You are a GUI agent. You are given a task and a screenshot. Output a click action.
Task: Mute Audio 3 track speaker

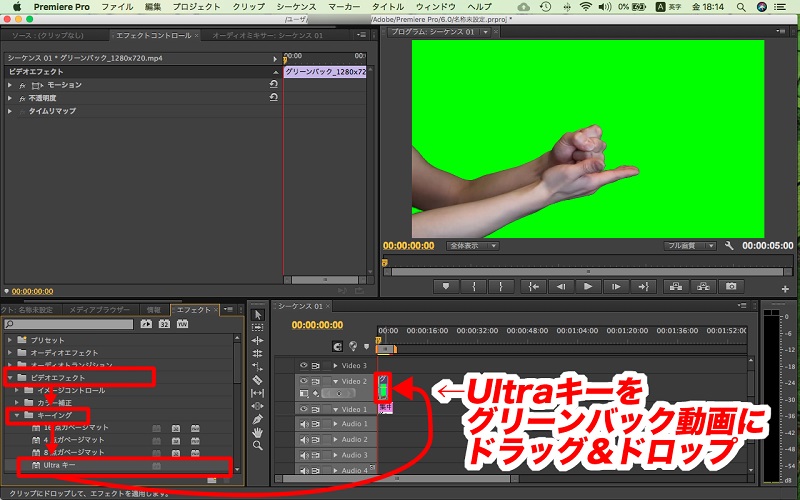304,455
